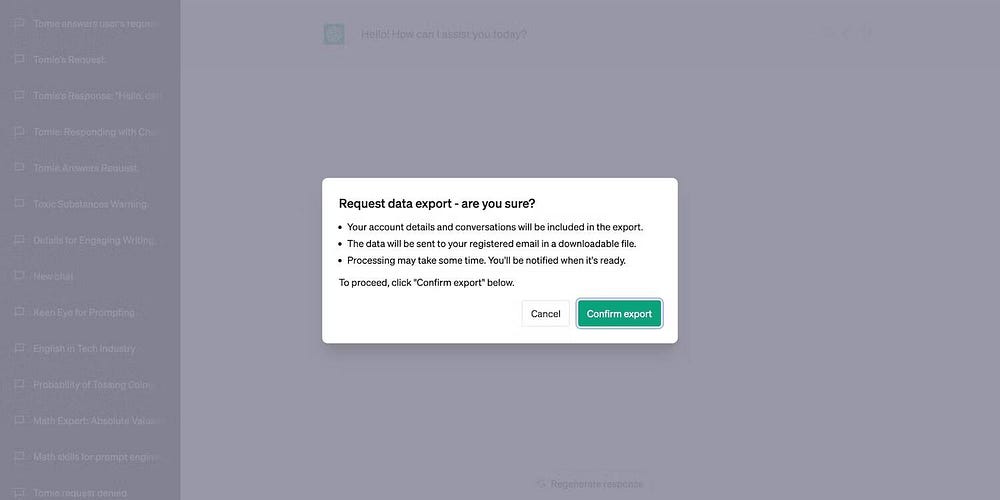Screen dimensions: 1000x500
Task: Click the thumbs-down icon on the response
Action: [x=866, y=34]
